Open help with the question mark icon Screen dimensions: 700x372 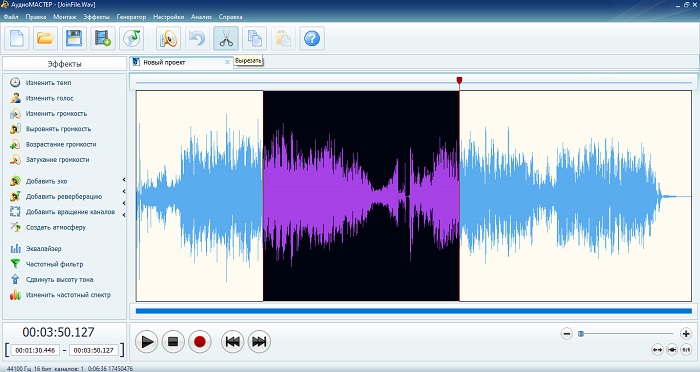coord(312,38)
